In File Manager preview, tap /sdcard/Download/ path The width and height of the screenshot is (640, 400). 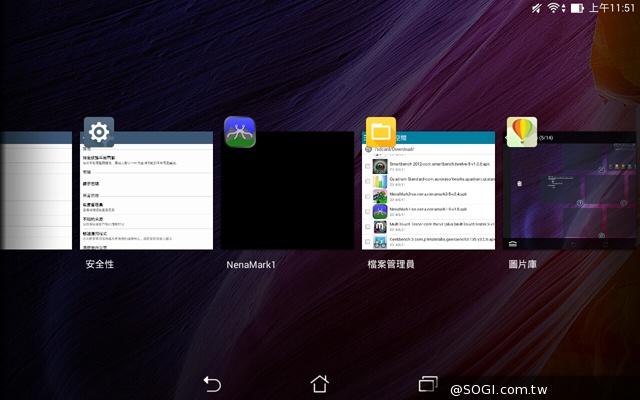click(x=394, y=149)
